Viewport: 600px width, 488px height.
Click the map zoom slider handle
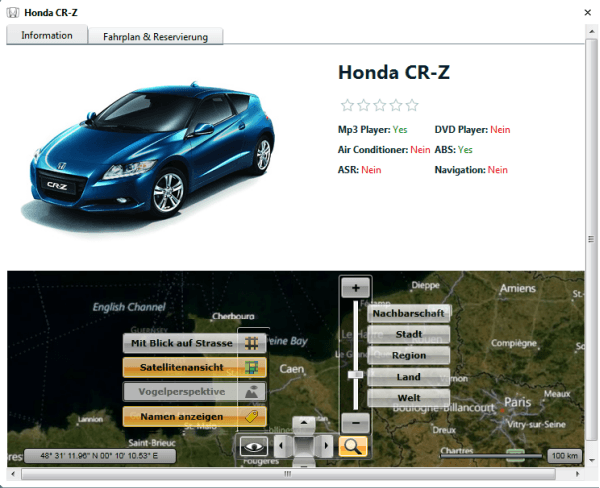coord(355,375)
